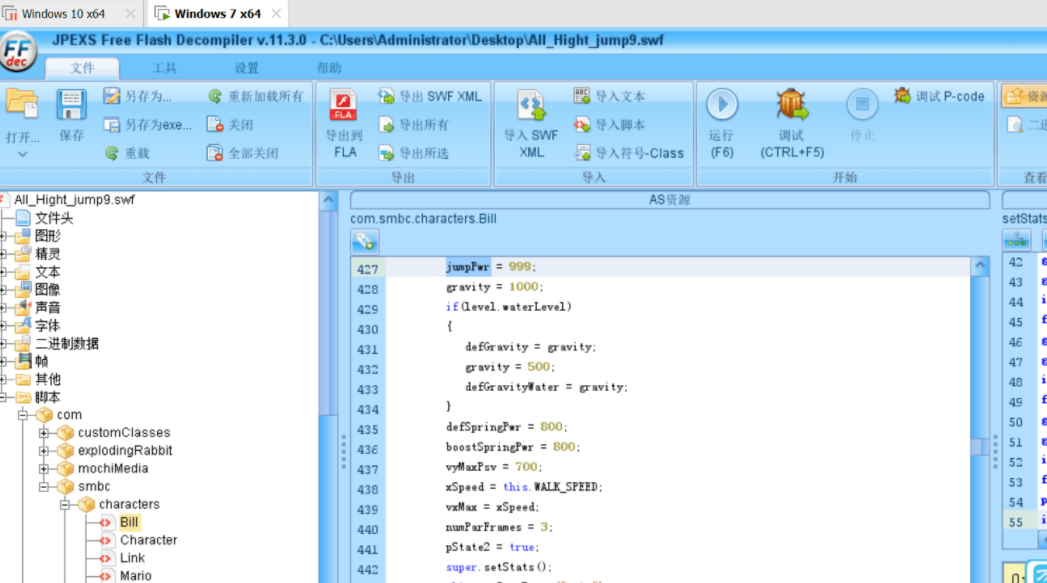Viewport: 1047px width, 583px height.
Task: Open the Character class script
Action: click(148, 540)
